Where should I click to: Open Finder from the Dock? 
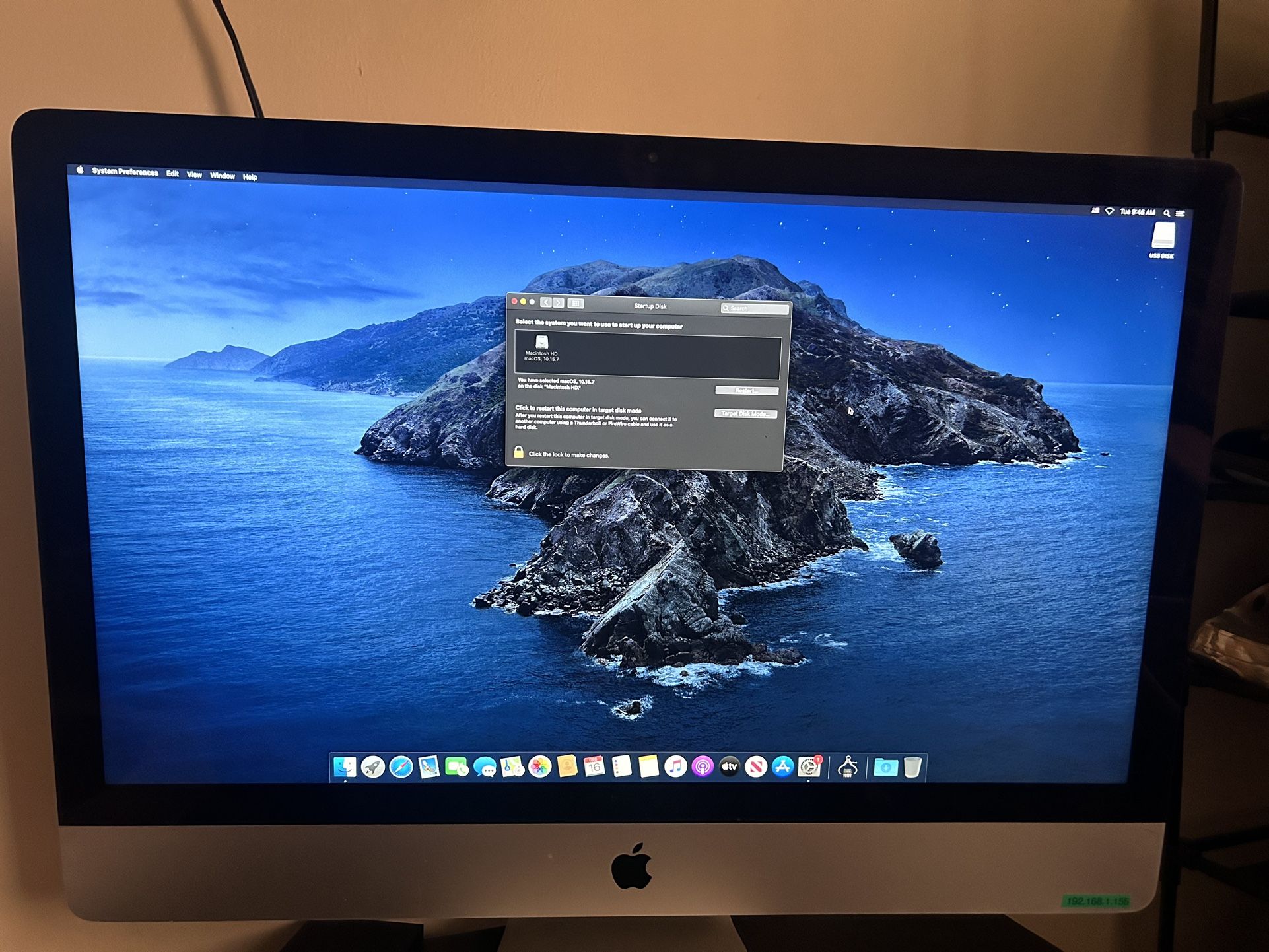coord(345,766)
